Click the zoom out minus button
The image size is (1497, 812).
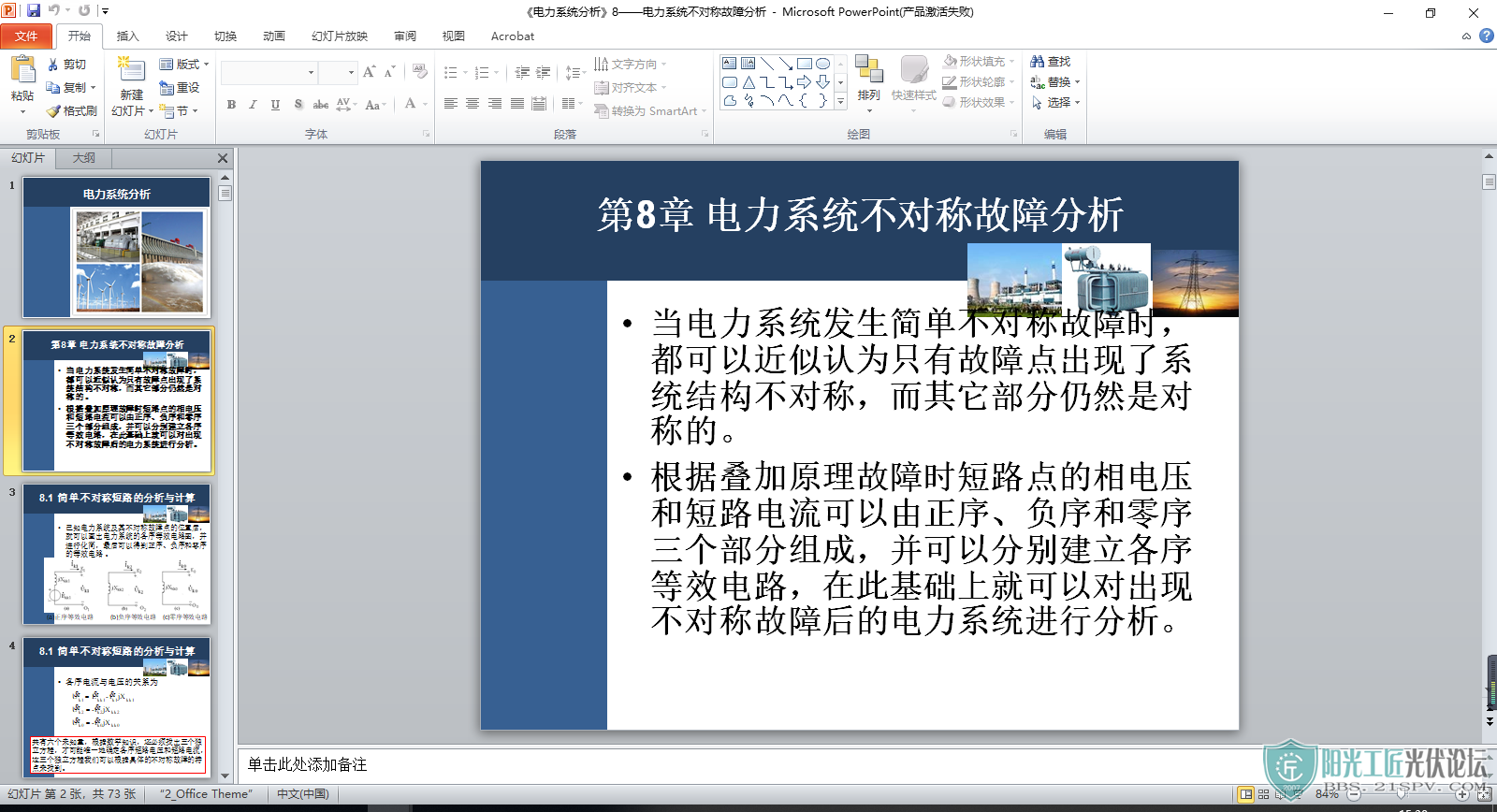[1354, 794]
